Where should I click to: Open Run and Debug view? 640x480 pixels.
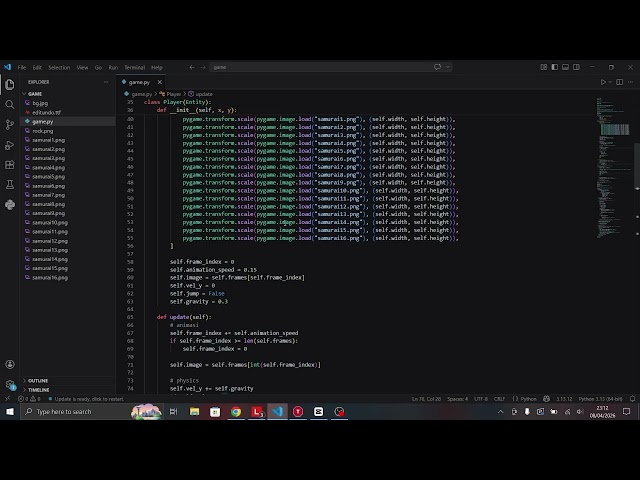(10, 145)
